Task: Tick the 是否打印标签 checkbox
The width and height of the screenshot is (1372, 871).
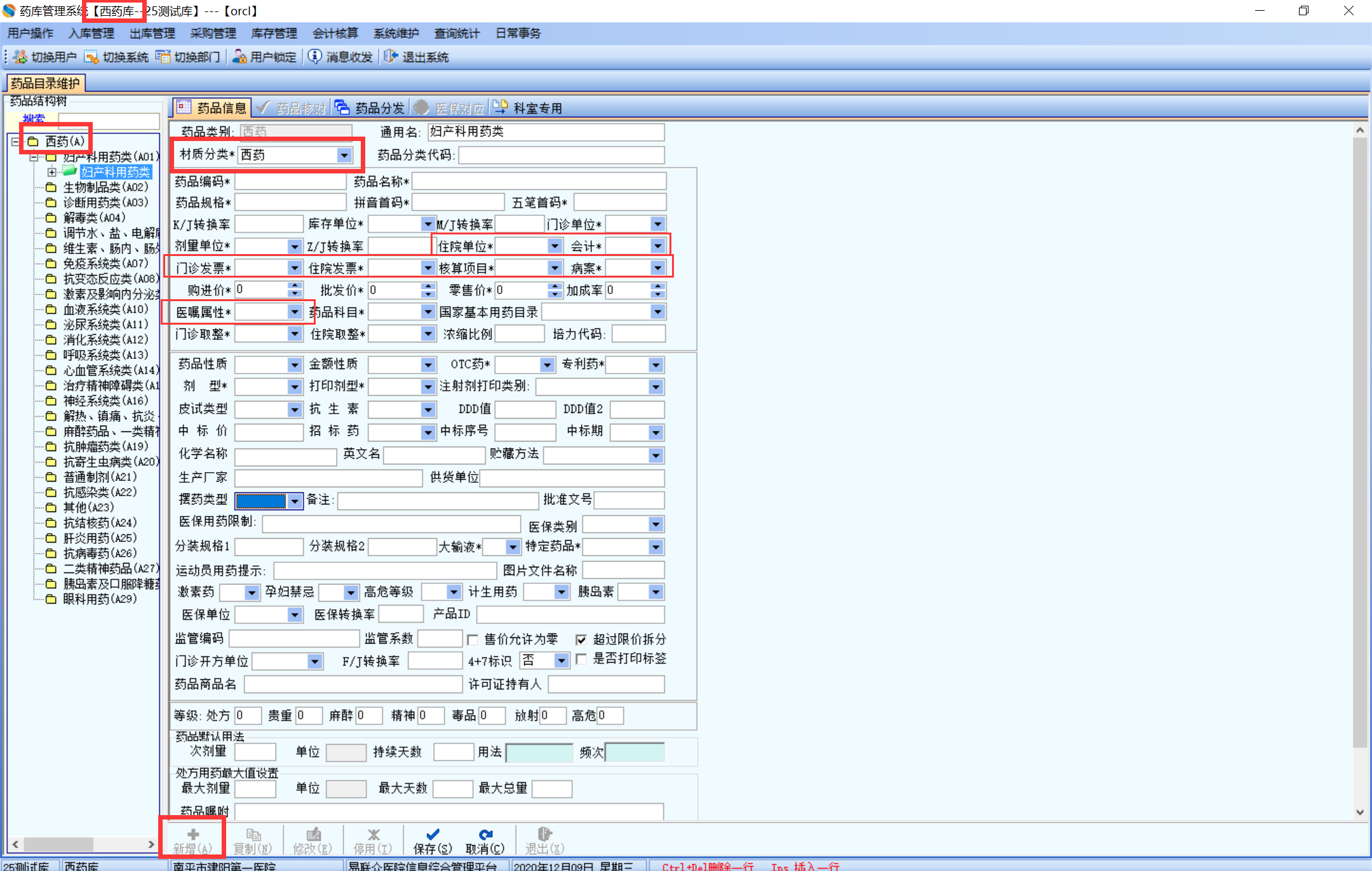Action: [x=581, y=659]
